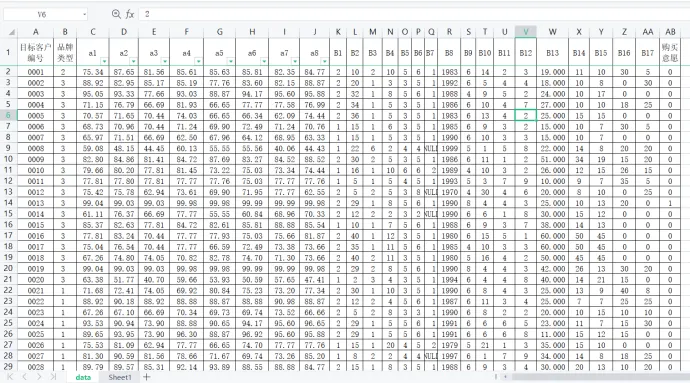Click the cell with 19.000 in row 2
The image size is (690, 383).
pyautogui.click(x=552, y=72)
